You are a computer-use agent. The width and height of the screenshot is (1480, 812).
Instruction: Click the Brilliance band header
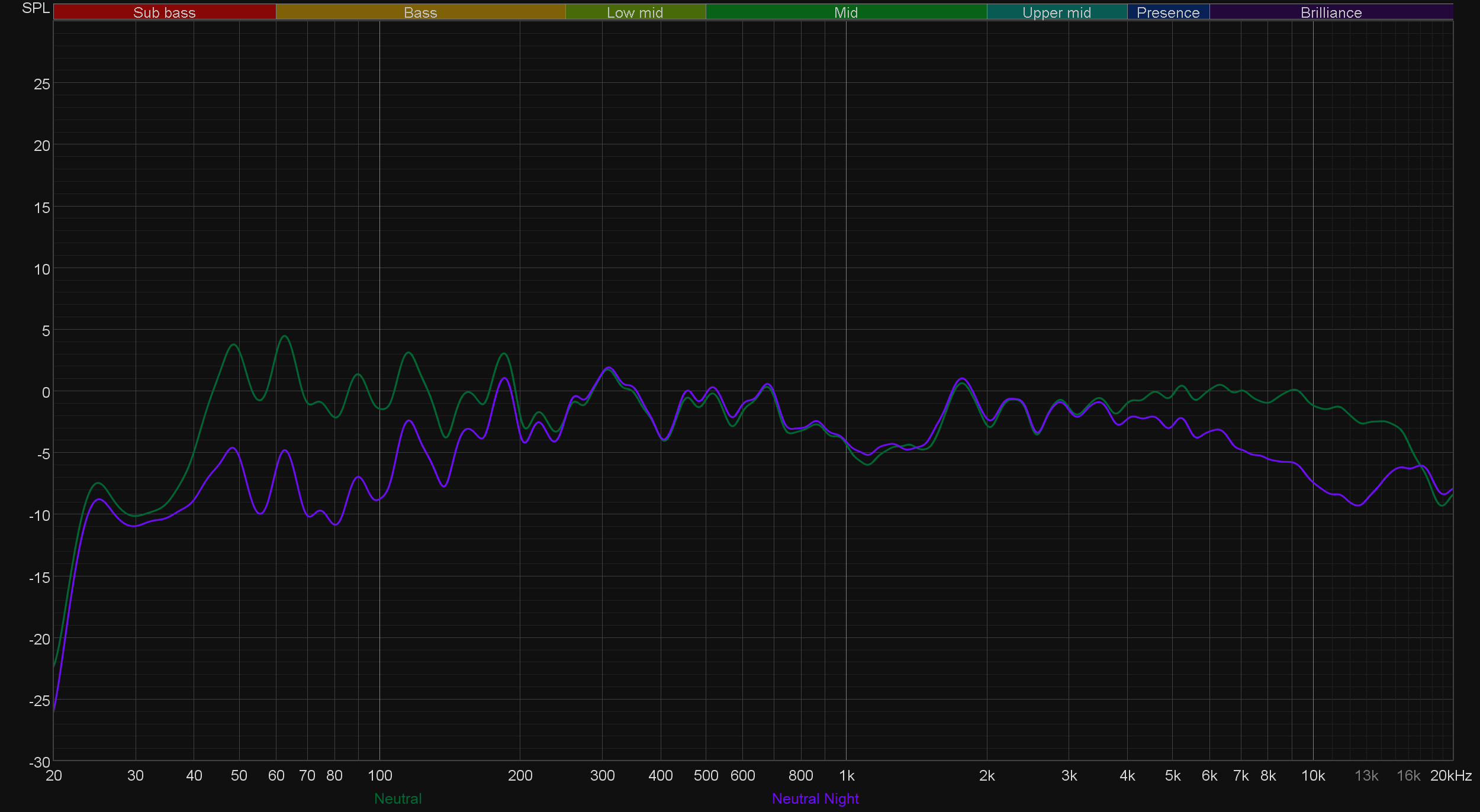1331,12
